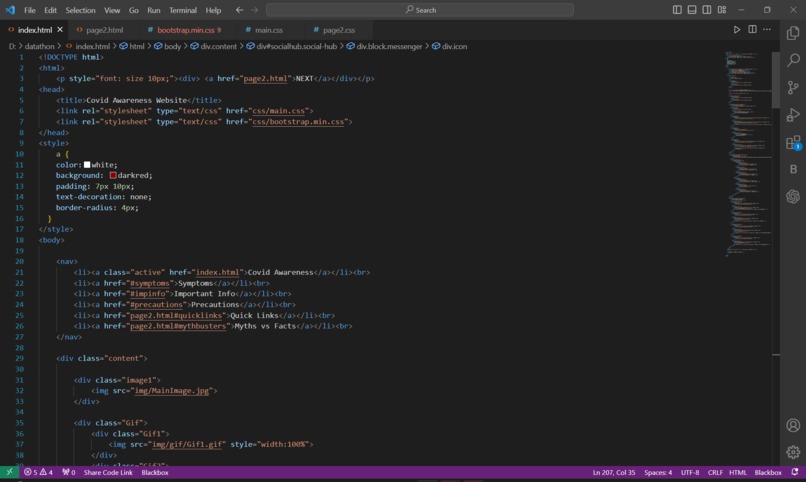Open the Search view in activity bar
The width and height of the screenshot is (806, 482).
pos(793,60)
